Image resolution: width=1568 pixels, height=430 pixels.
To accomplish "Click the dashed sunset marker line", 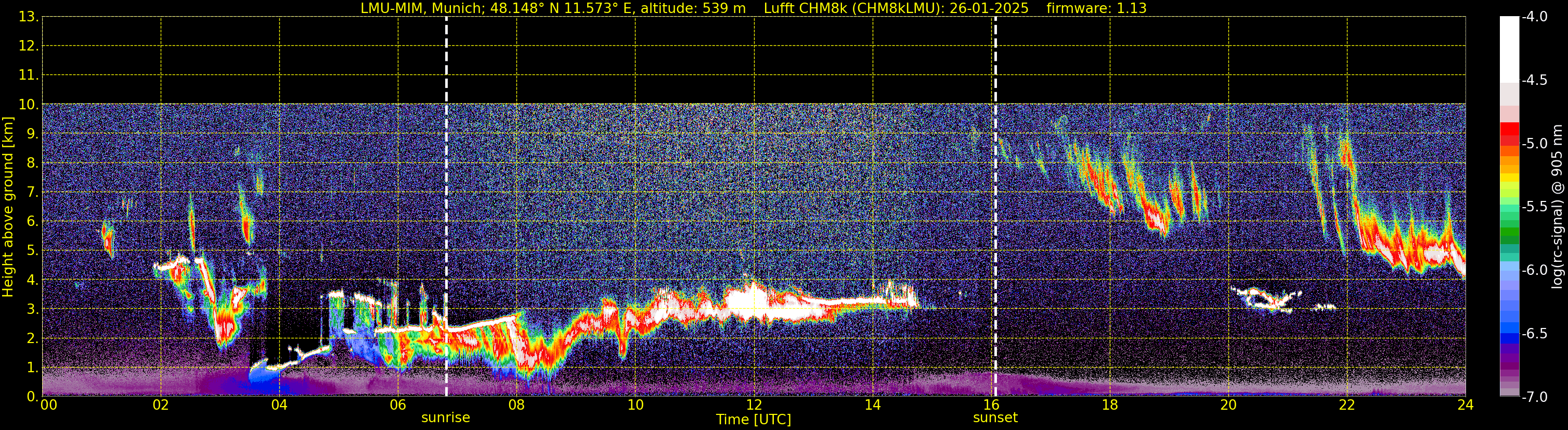I will pyautogui.click(x=995, y=207).
